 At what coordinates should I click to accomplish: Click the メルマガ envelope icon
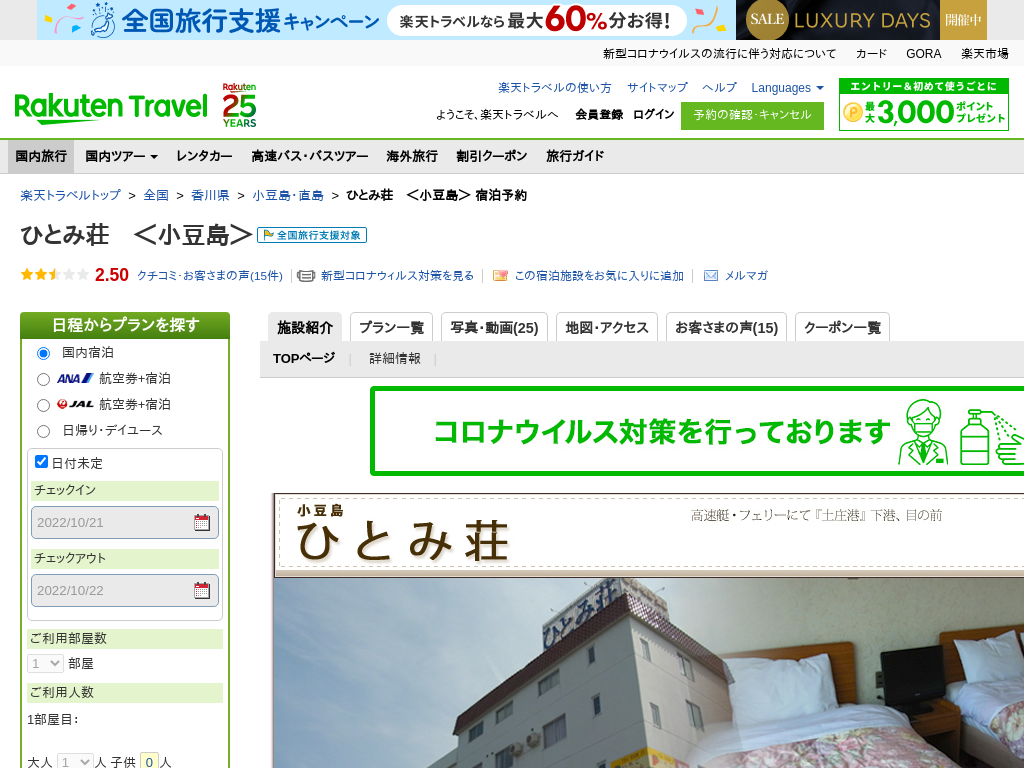point(711,276)
